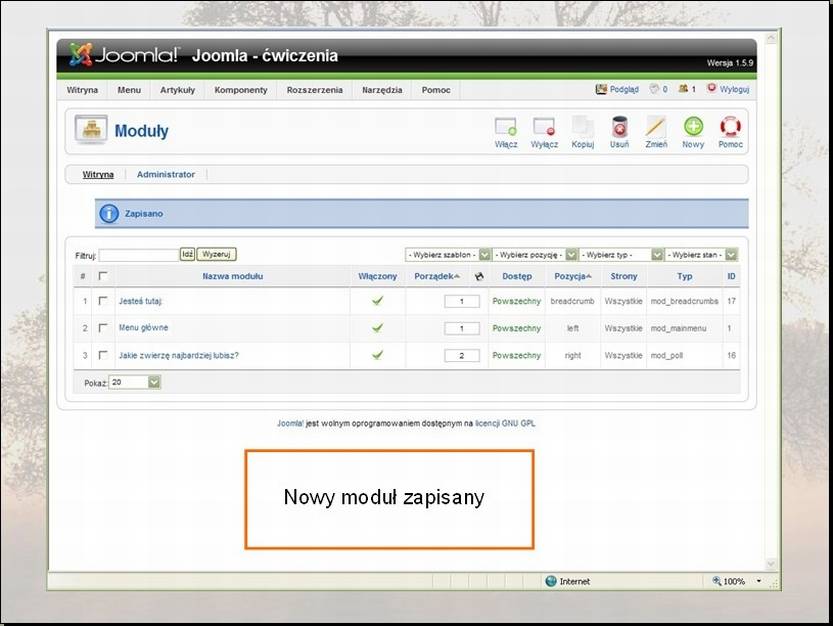Screen dimensions: 833x626
Task: Click the Wyloguj logout icon
Action: pyautogui.click(x=712, y=88)
